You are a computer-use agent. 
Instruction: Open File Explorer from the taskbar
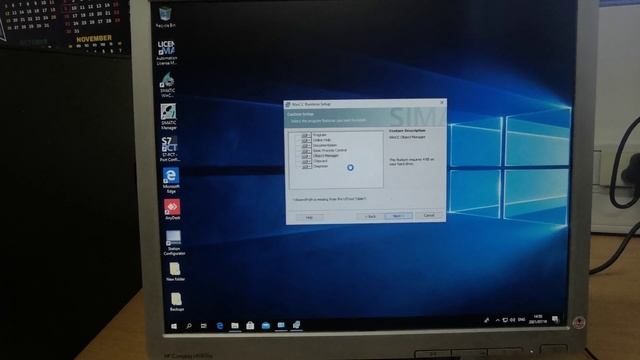(x=235, y=326)
